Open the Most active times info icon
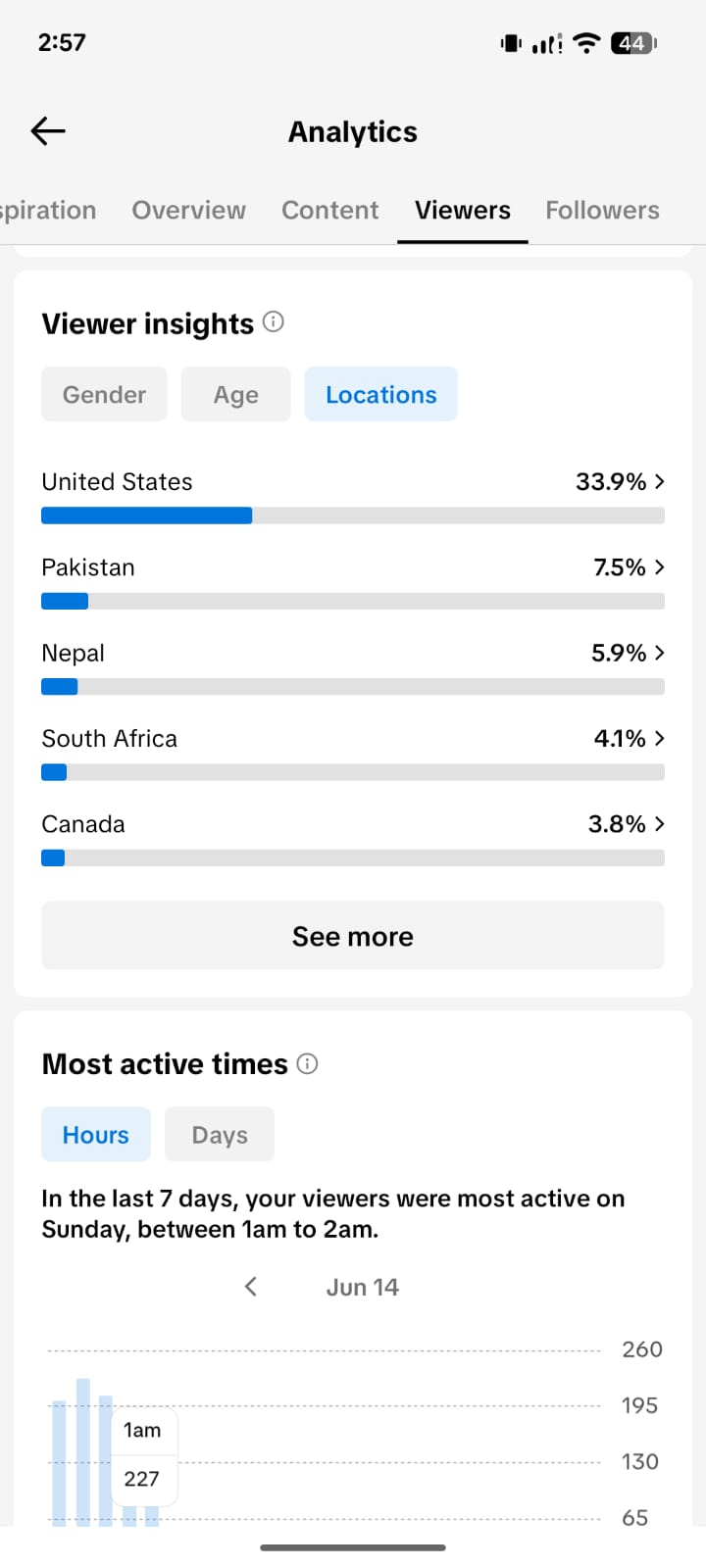 [307, 1063]
